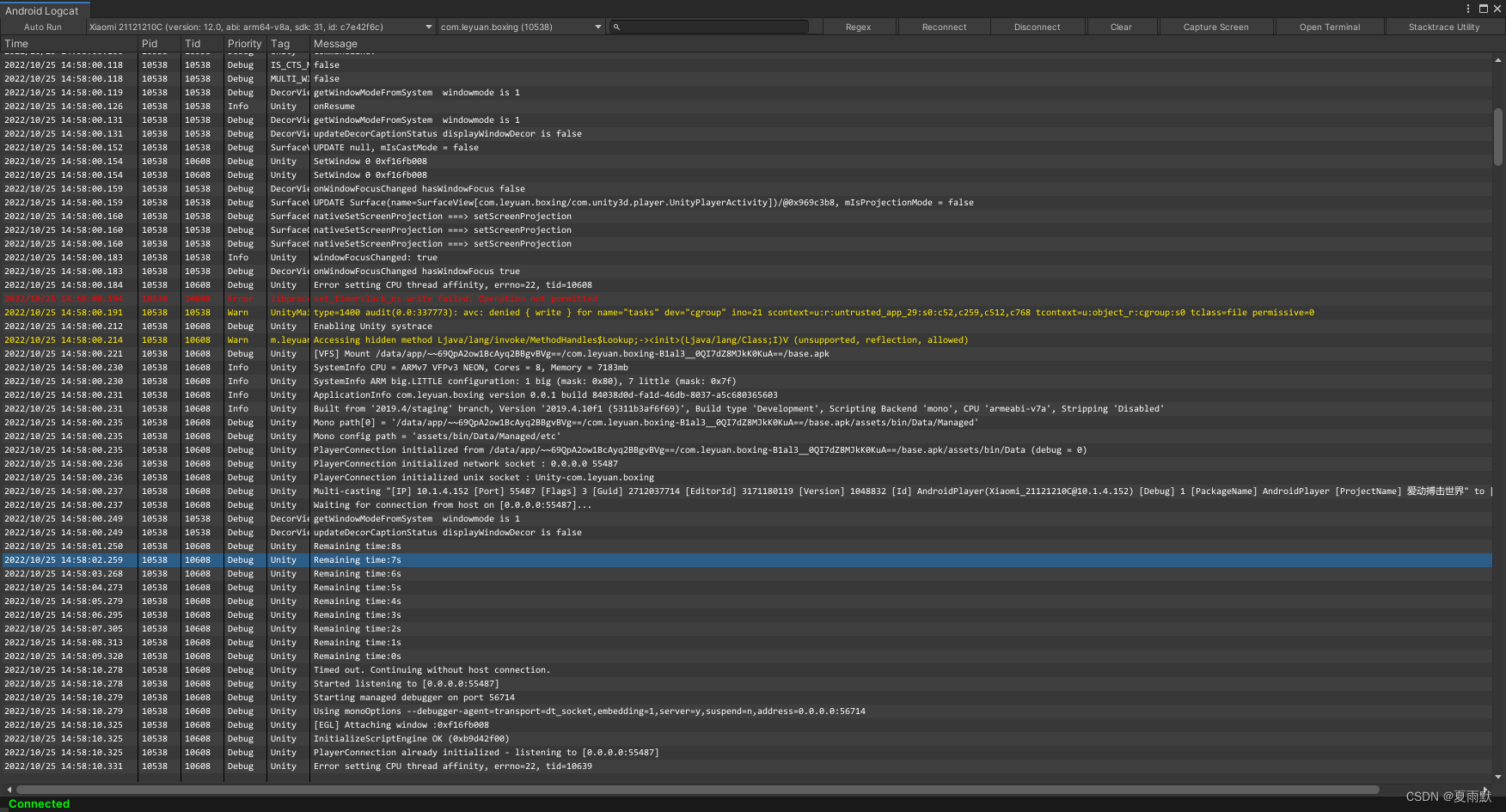Select the 'Remaining time:4s' log row
1506x812 pixels.
click(746, 601)
